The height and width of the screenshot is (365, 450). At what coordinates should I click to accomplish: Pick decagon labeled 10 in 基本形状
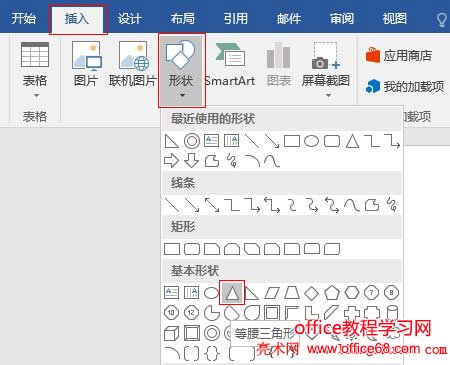172,313
